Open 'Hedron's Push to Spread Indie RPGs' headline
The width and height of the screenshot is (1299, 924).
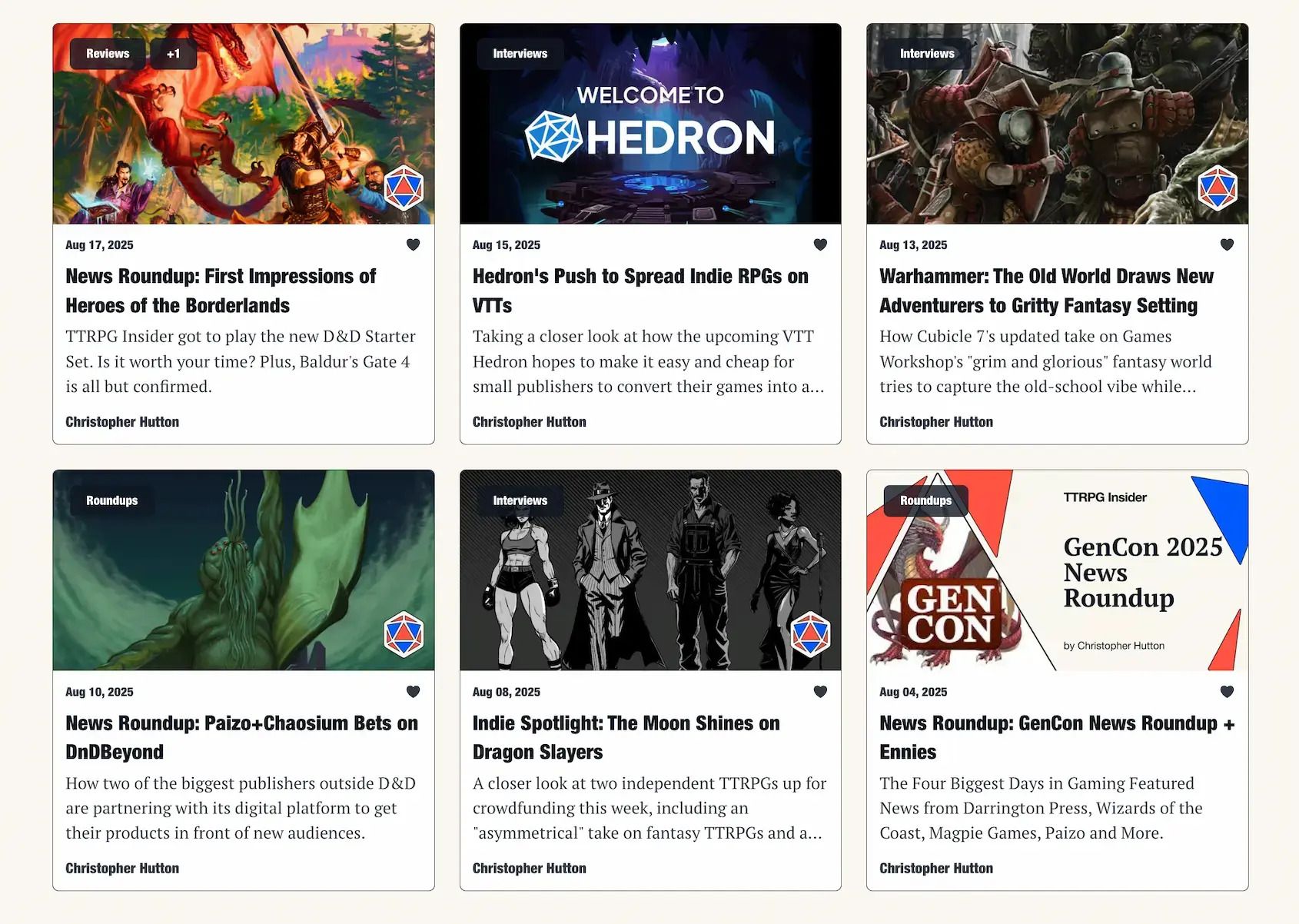(640, 291)
